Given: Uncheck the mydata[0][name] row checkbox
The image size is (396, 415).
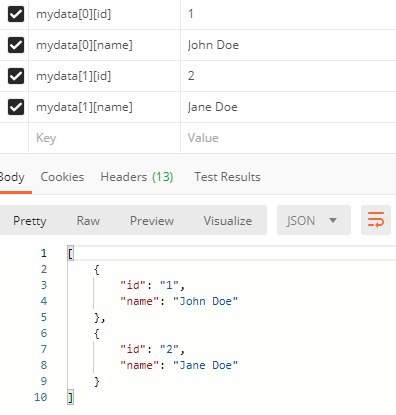Looking at the screenshot, I should [16, 45].
